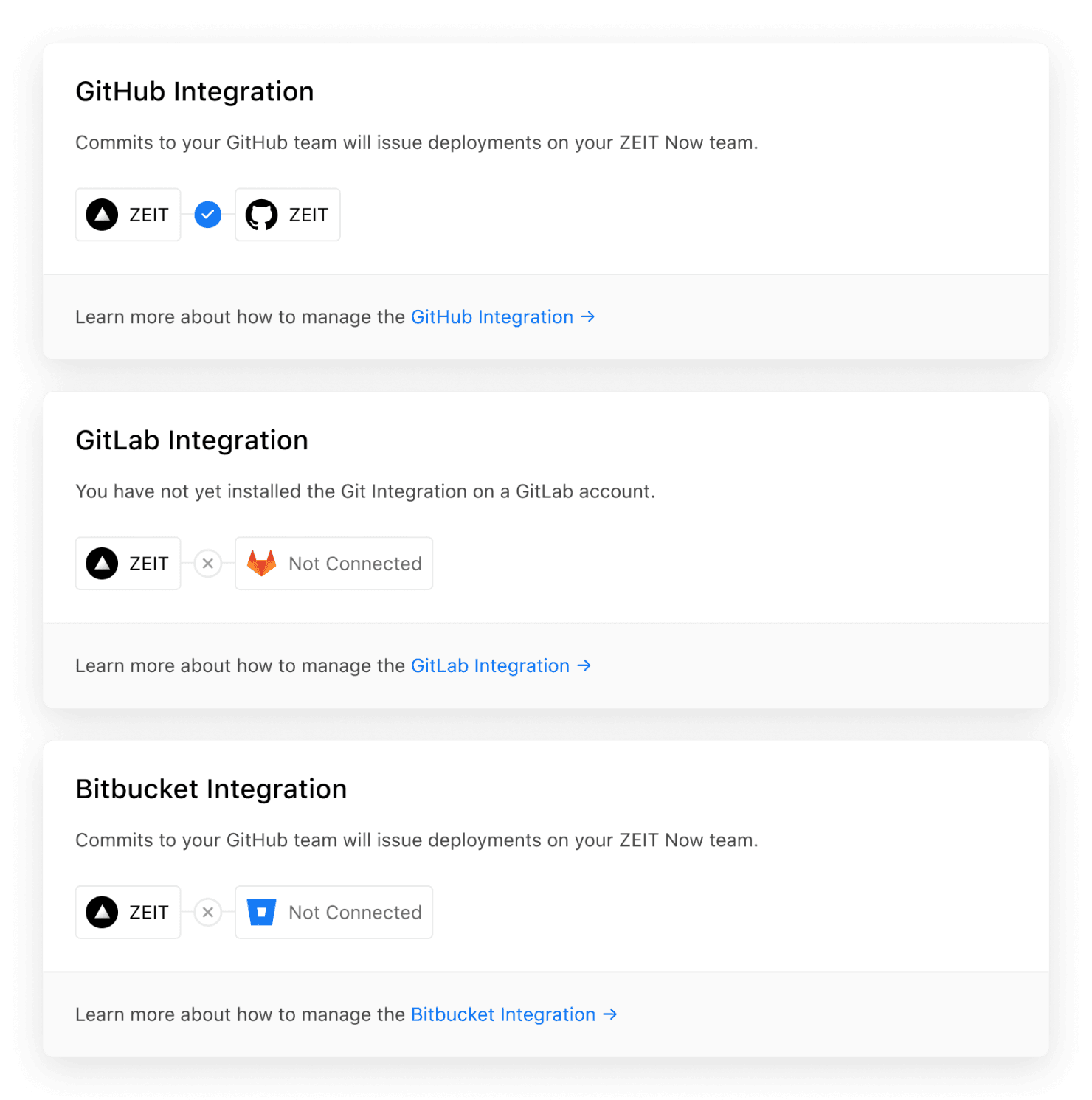Open the Bitbucket Integration docs link
Viewport: 1092px width, 1100px height.
coord(513,1015)
